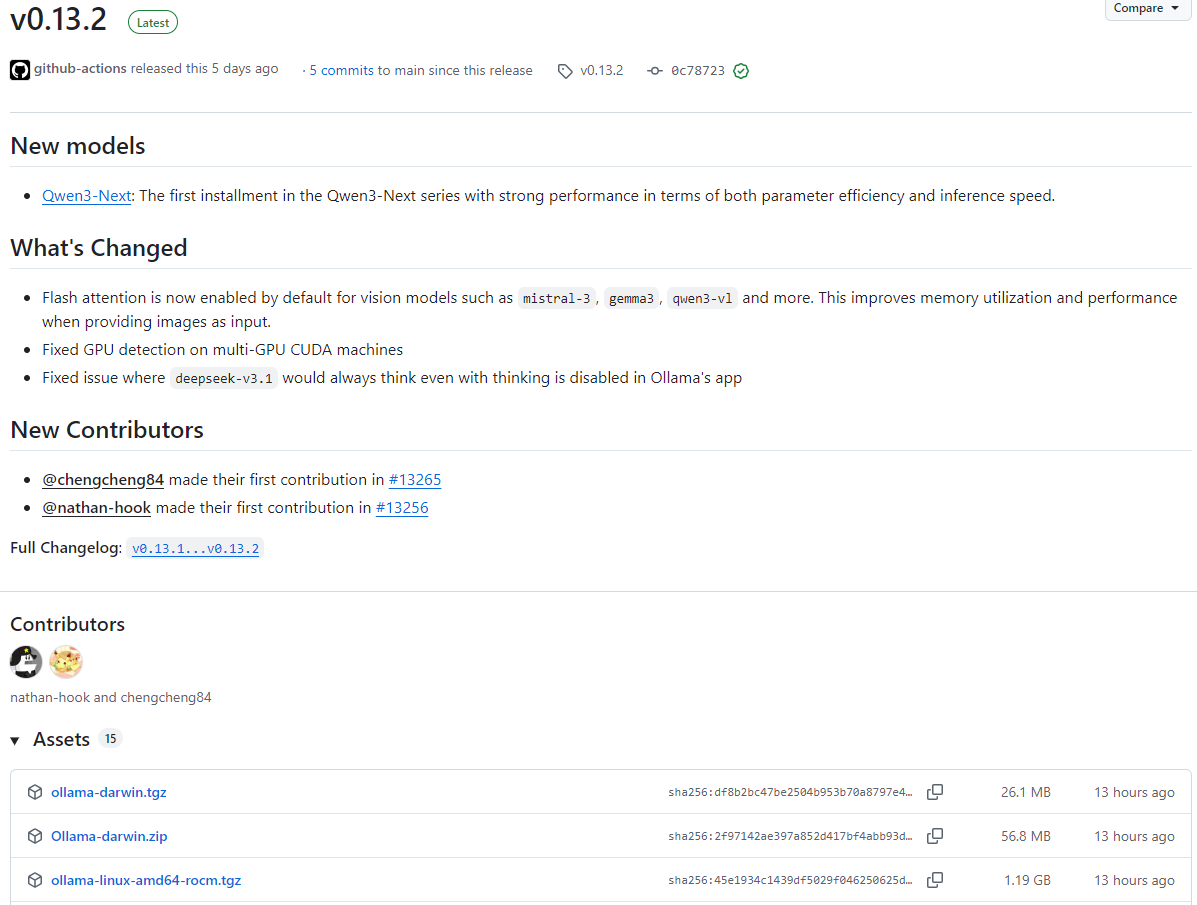Copy the sha256 of Ollama-darwin.zip
This screenshot has width=1197, height=905.
coord(935,836)
